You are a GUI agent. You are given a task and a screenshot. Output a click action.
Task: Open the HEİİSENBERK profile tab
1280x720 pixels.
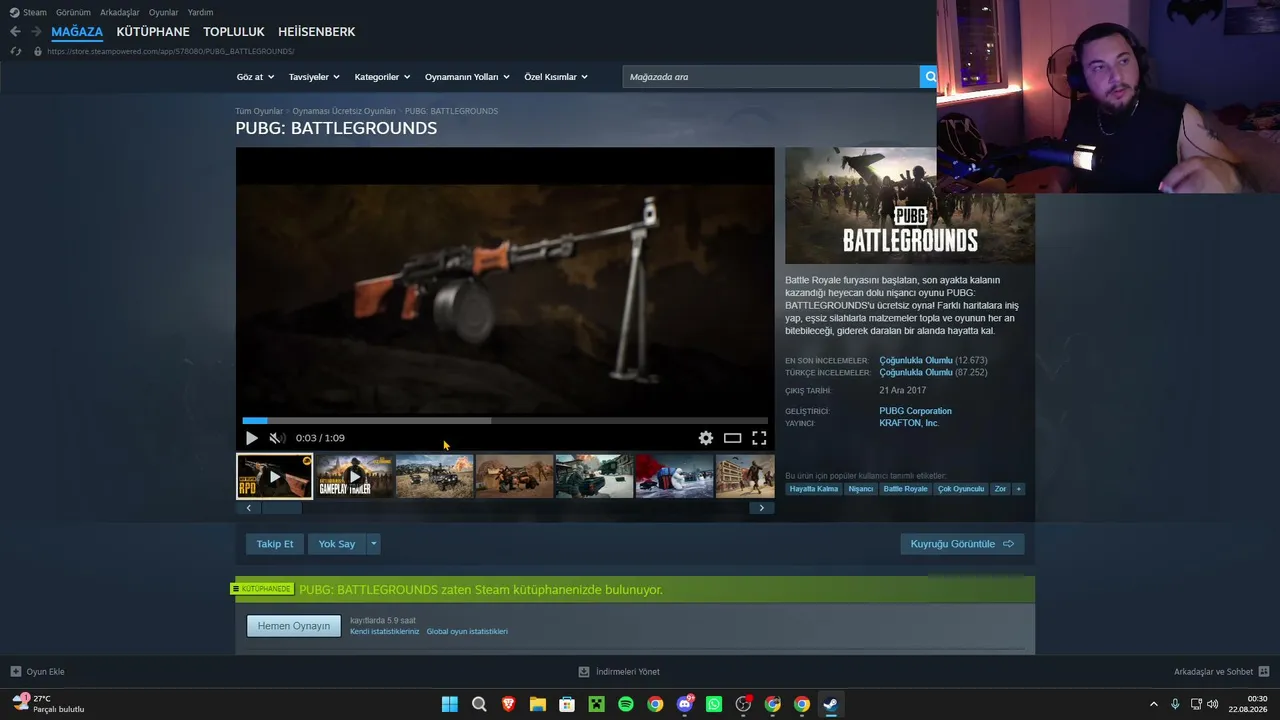(317, 32)
